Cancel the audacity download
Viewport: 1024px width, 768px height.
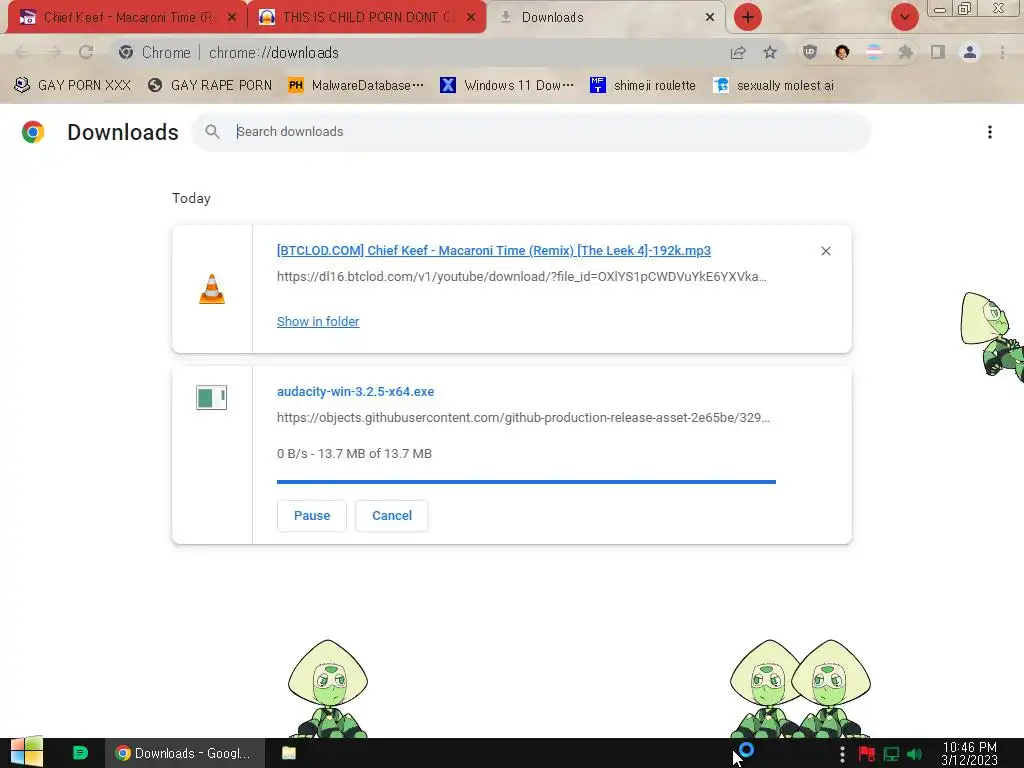(392, 515)
